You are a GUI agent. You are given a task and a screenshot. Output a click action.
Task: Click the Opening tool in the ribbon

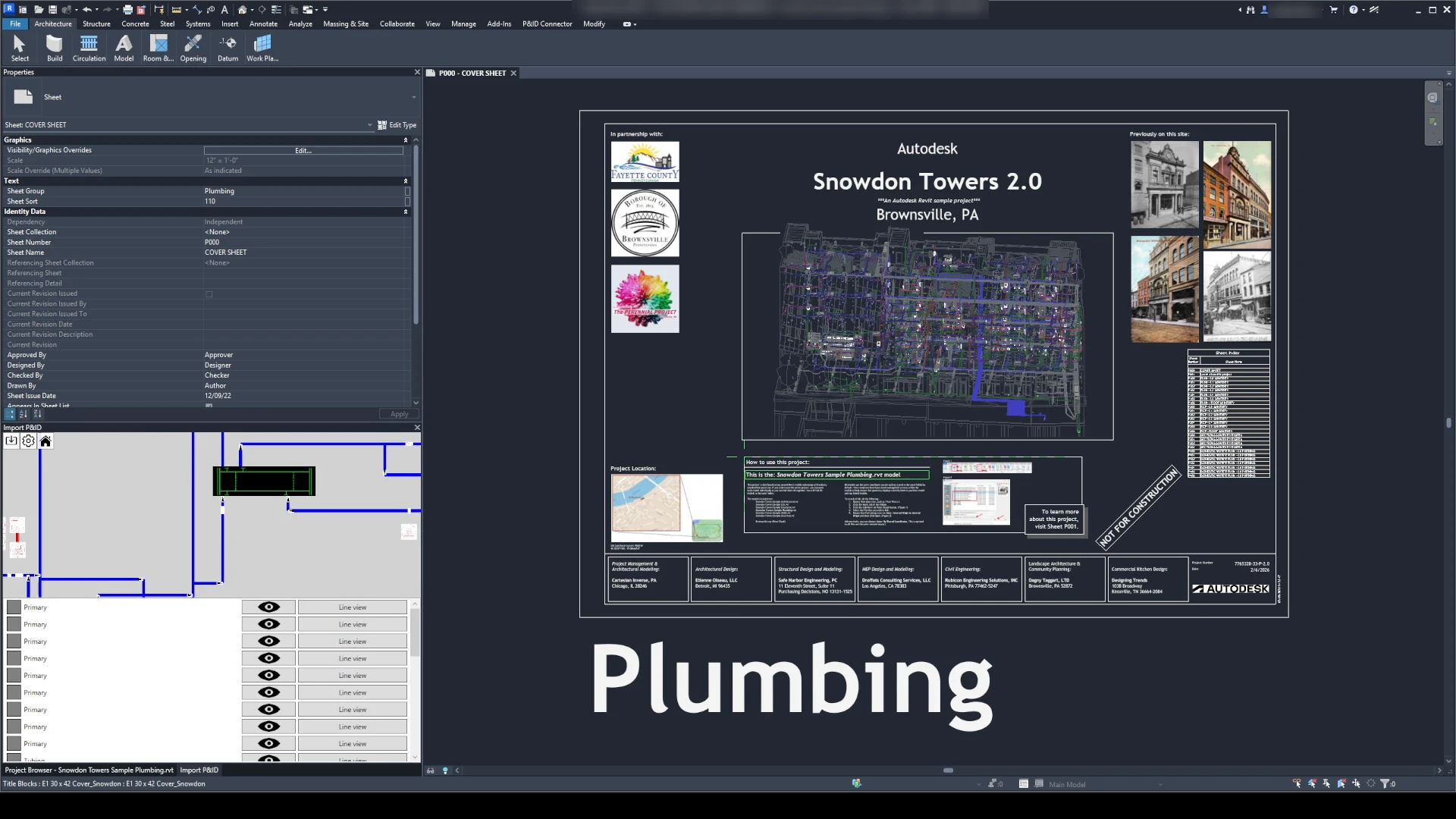coord(193,48)
